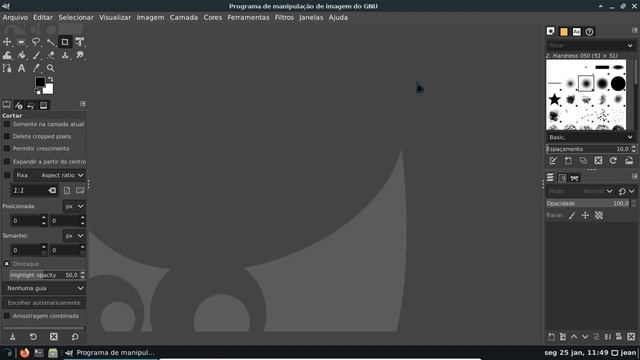Clear the 1:1 ratio entry
This screenshot has height=360, width=640.
click(52, 190)
